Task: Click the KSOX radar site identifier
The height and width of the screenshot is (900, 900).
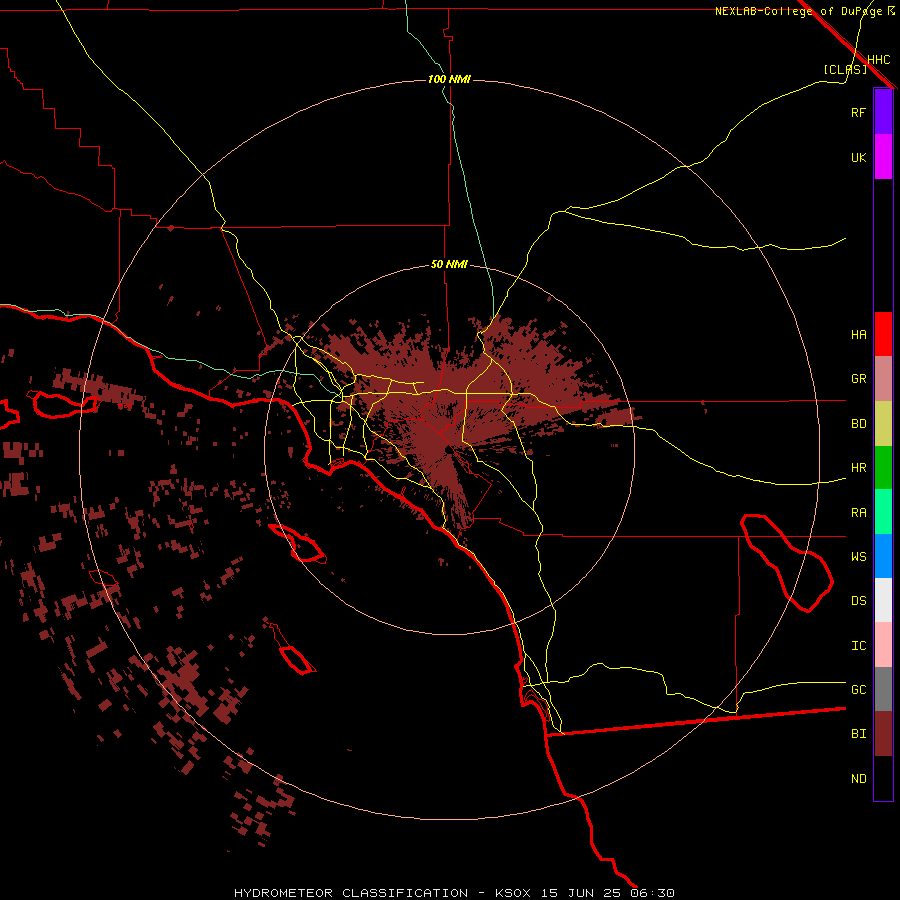Action: pos(513,893)
